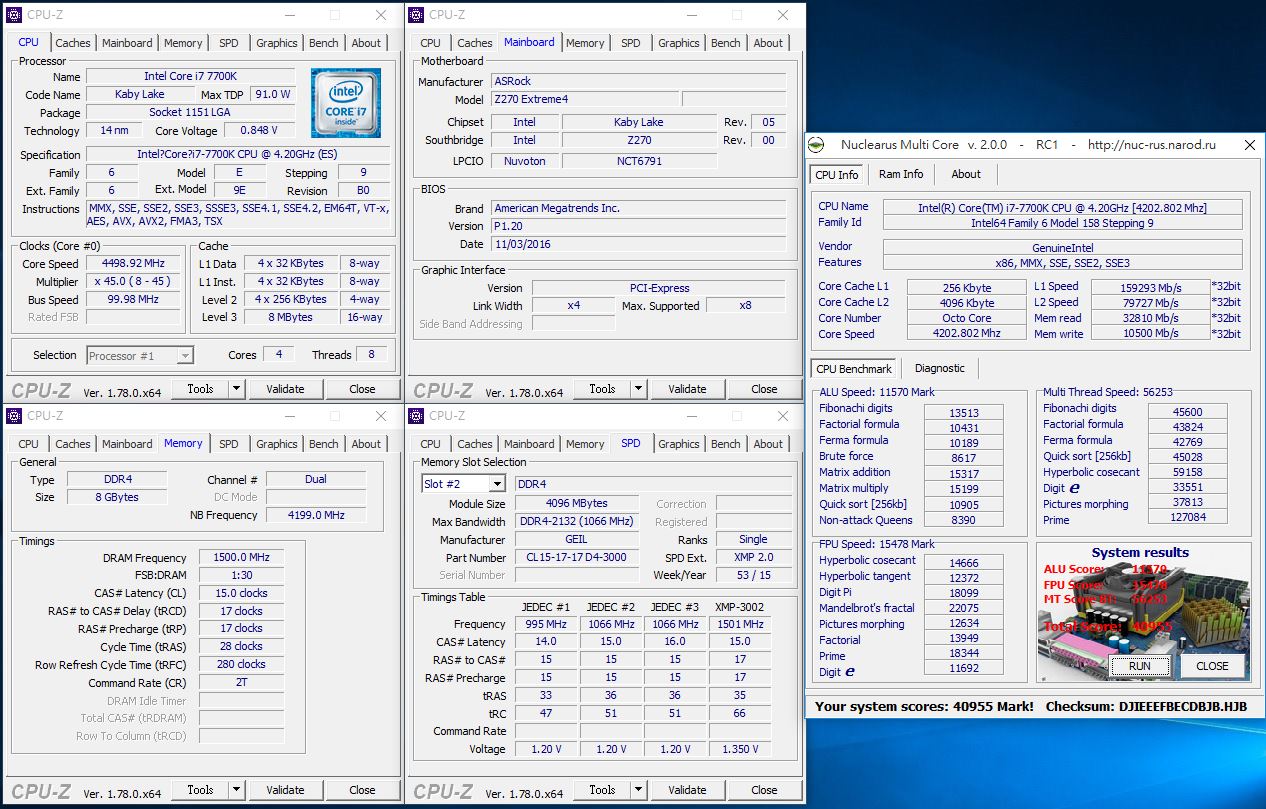1266x809 pixels.
Task: Open Tools dropdown arrow in SPD window
Action: tap(638, 790)
